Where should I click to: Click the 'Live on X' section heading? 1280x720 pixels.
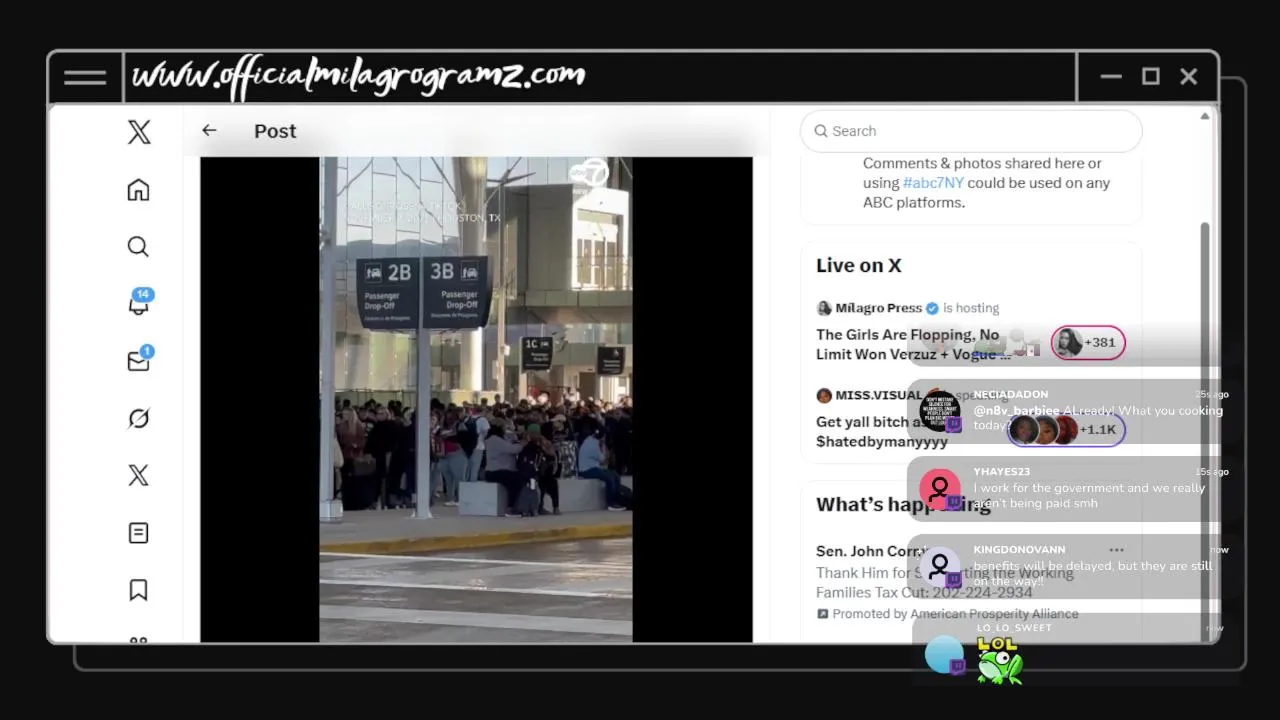(x=858, y=265)
